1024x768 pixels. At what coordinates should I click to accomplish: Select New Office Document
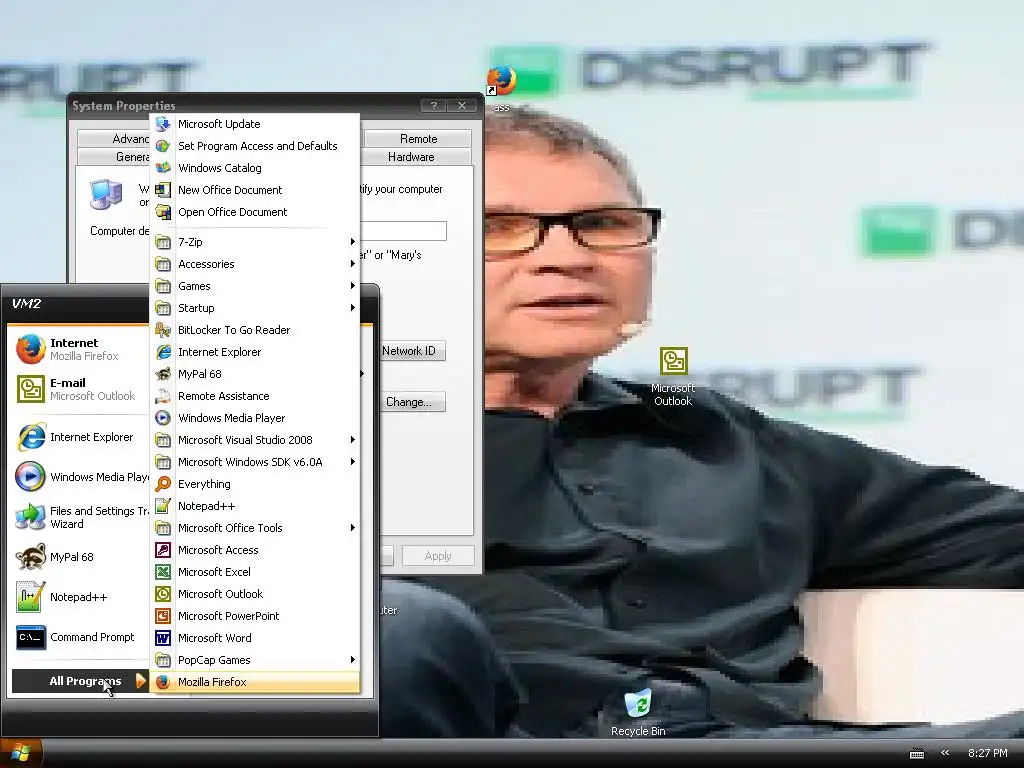pos(255,190)
